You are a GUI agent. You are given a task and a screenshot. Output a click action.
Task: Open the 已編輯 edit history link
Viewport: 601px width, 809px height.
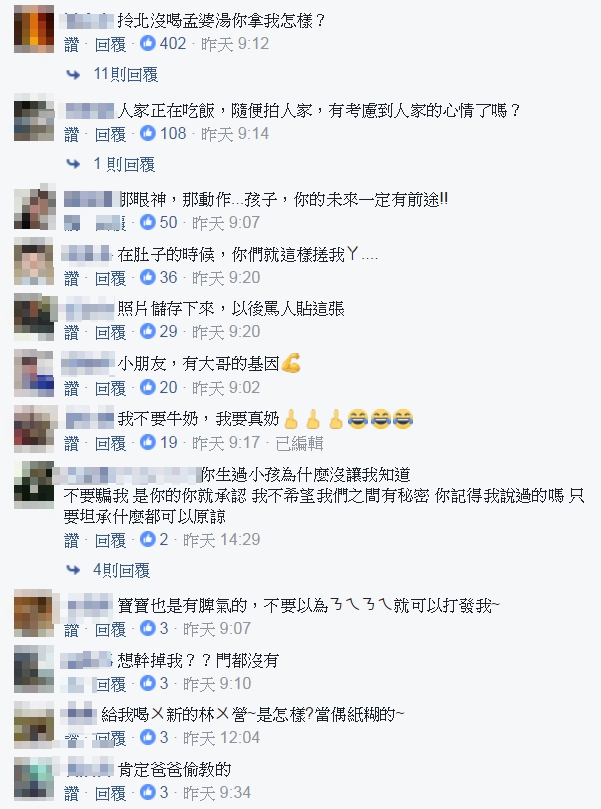click(x=299, y=443)
